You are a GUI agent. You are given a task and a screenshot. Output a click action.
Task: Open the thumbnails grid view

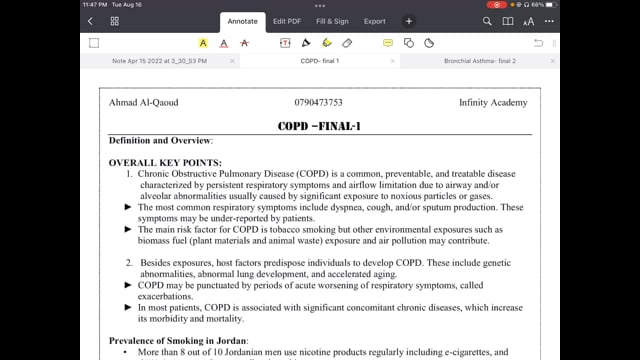pyautogui.click(x=115, y=21)
